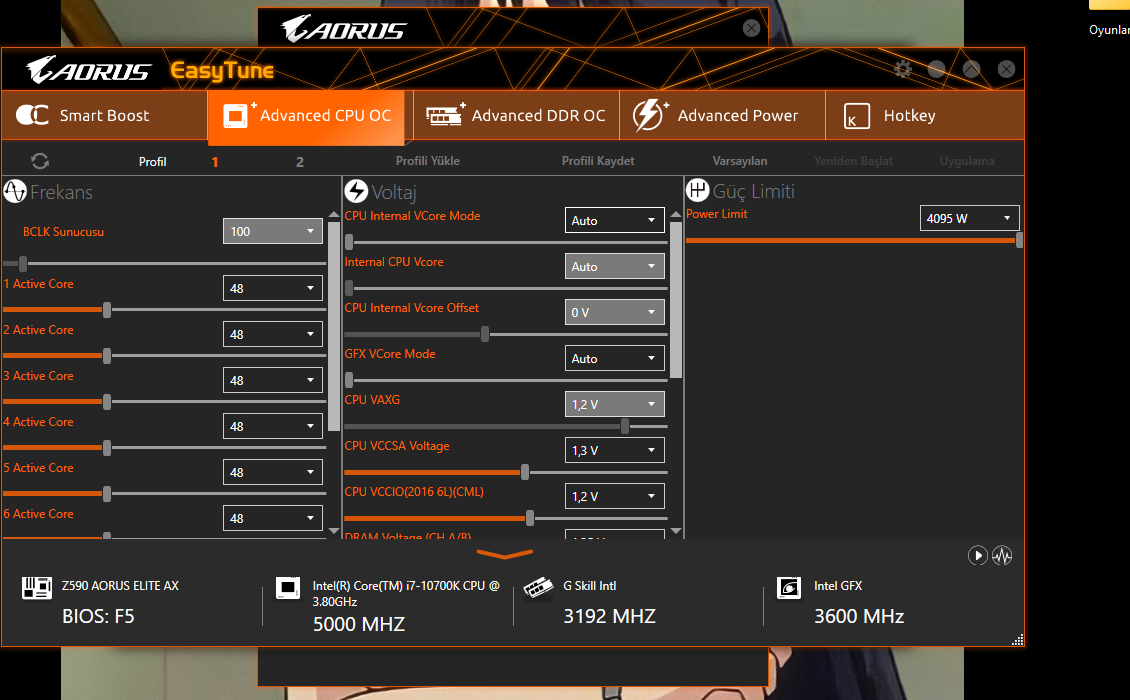
Task: Open CPU Internal VCore Mode dropdown
Action: 614,221
